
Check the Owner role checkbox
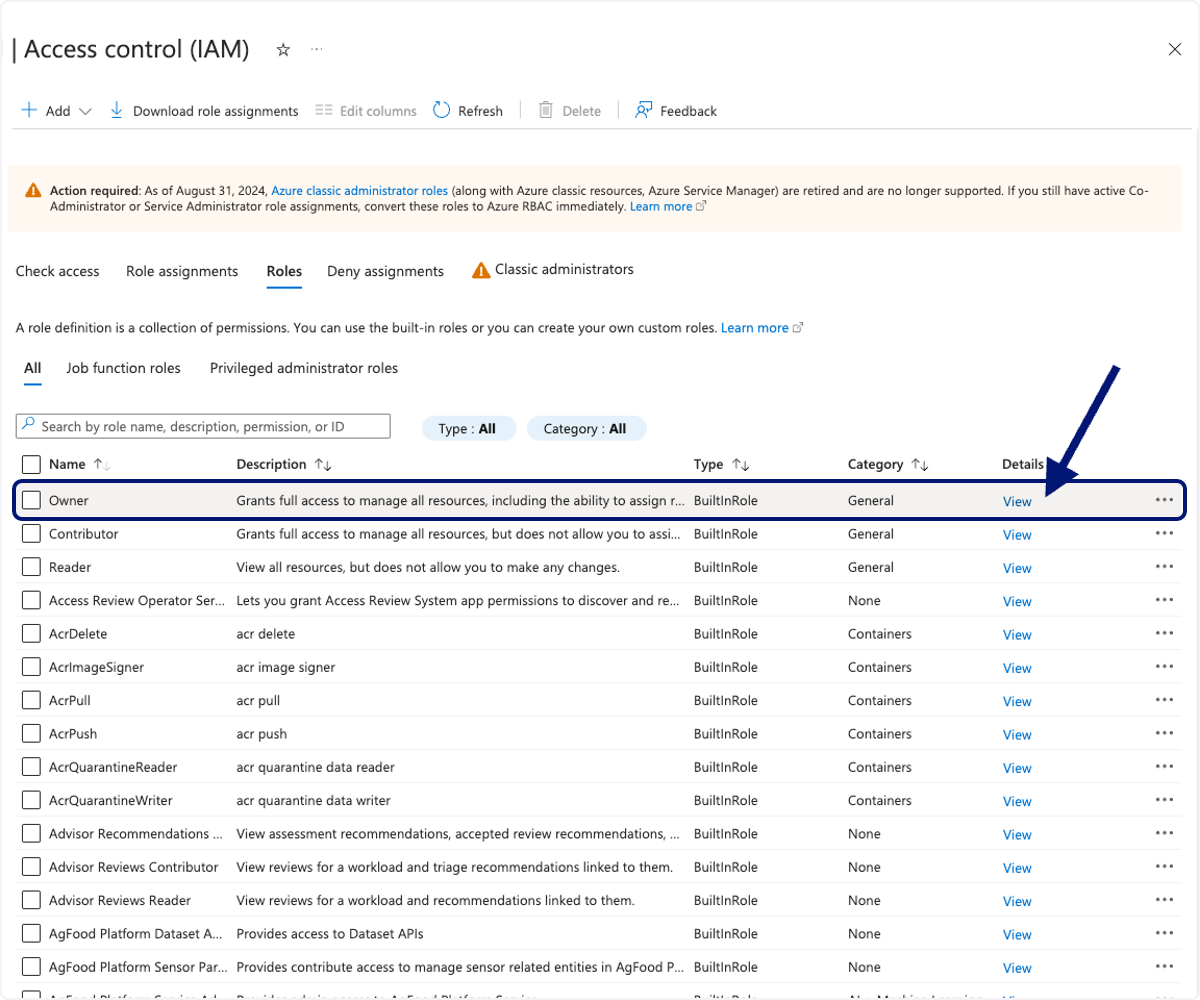tap(31, 500)
